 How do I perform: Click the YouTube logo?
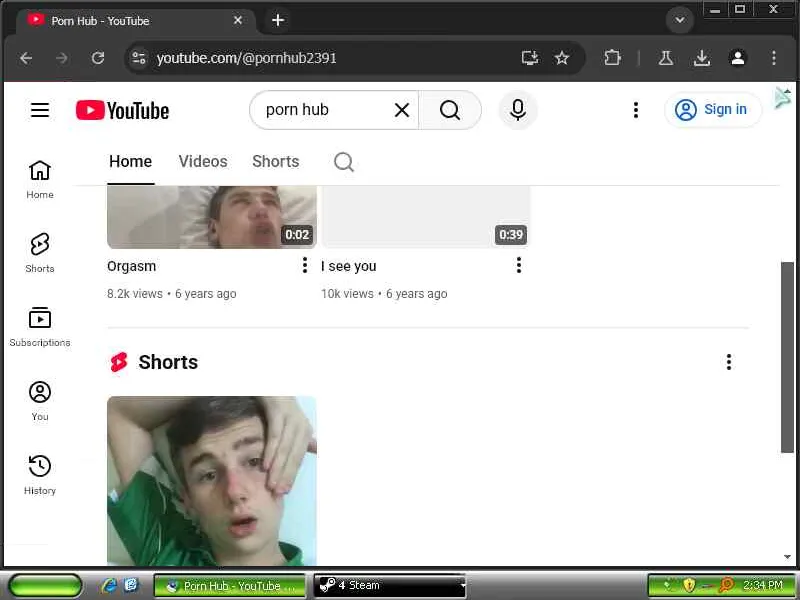tap(122, 110)
